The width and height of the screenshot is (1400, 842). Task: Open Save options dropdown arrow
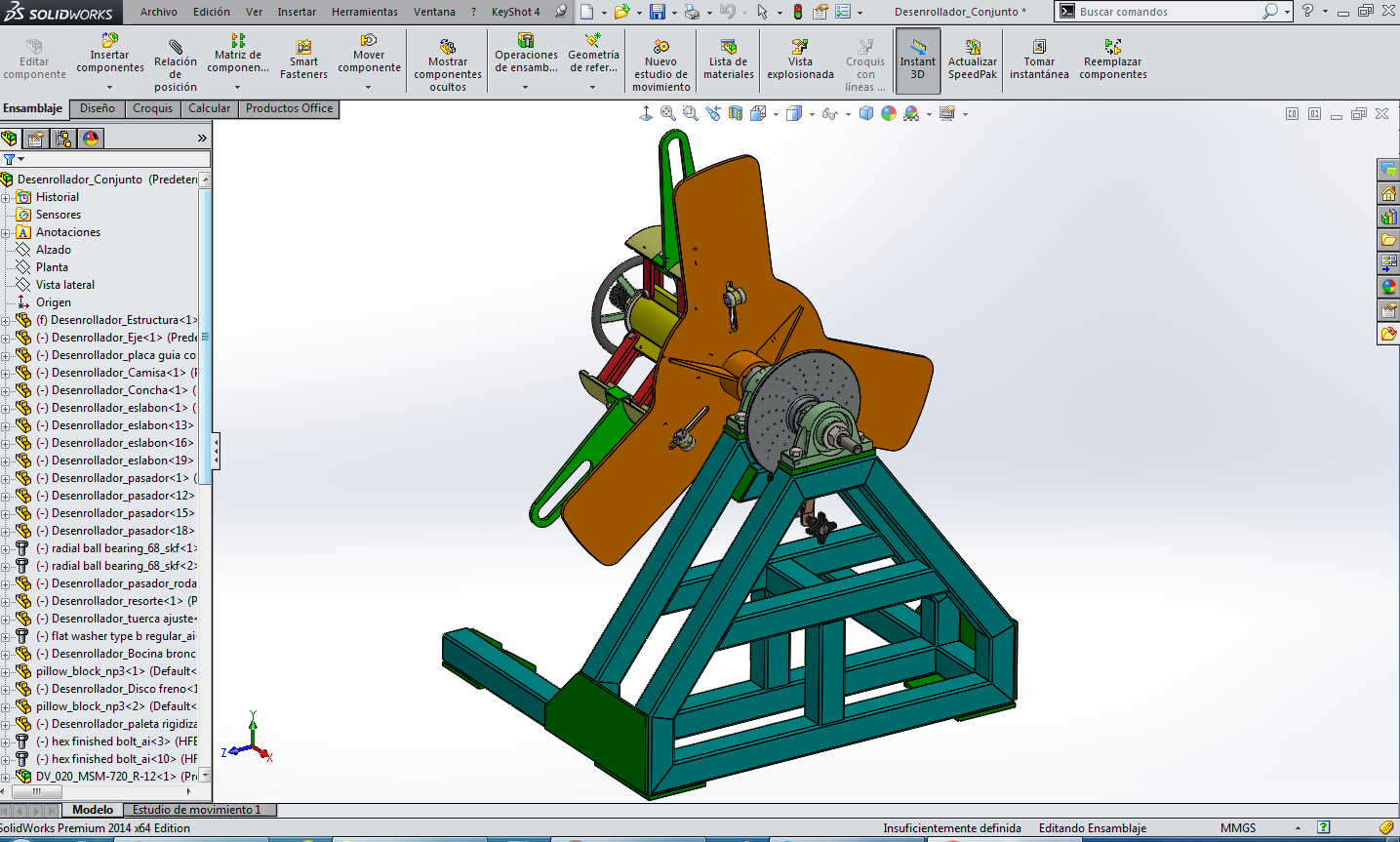(x=674, y=13)
